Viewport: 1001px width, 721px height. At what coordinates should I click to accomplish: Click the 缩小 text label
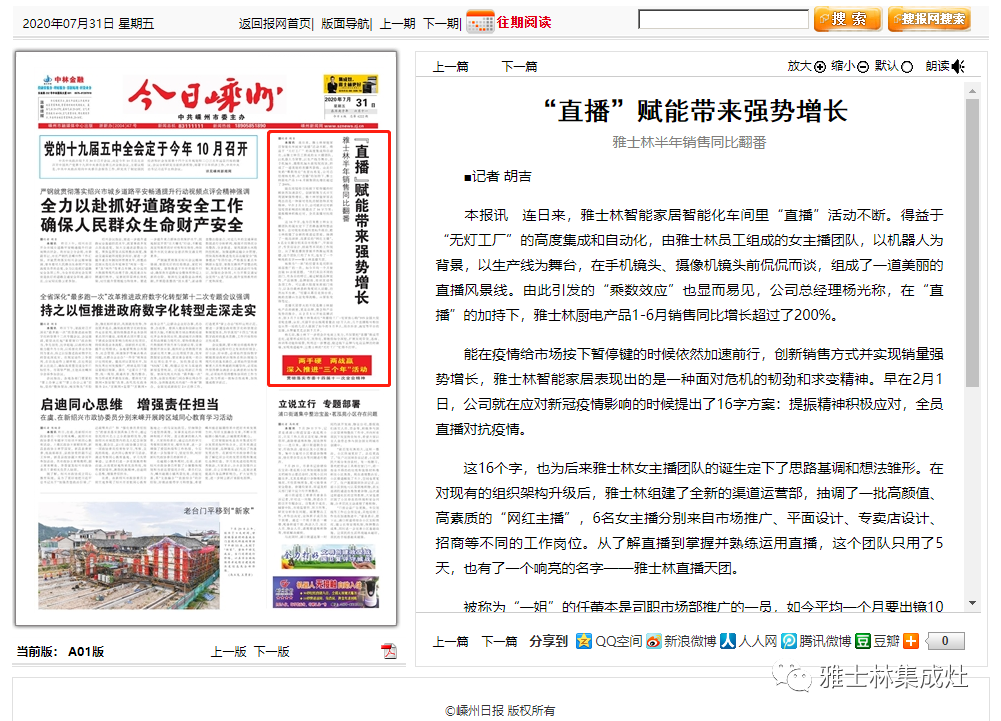pyautogui.click(x=843, y=66)
